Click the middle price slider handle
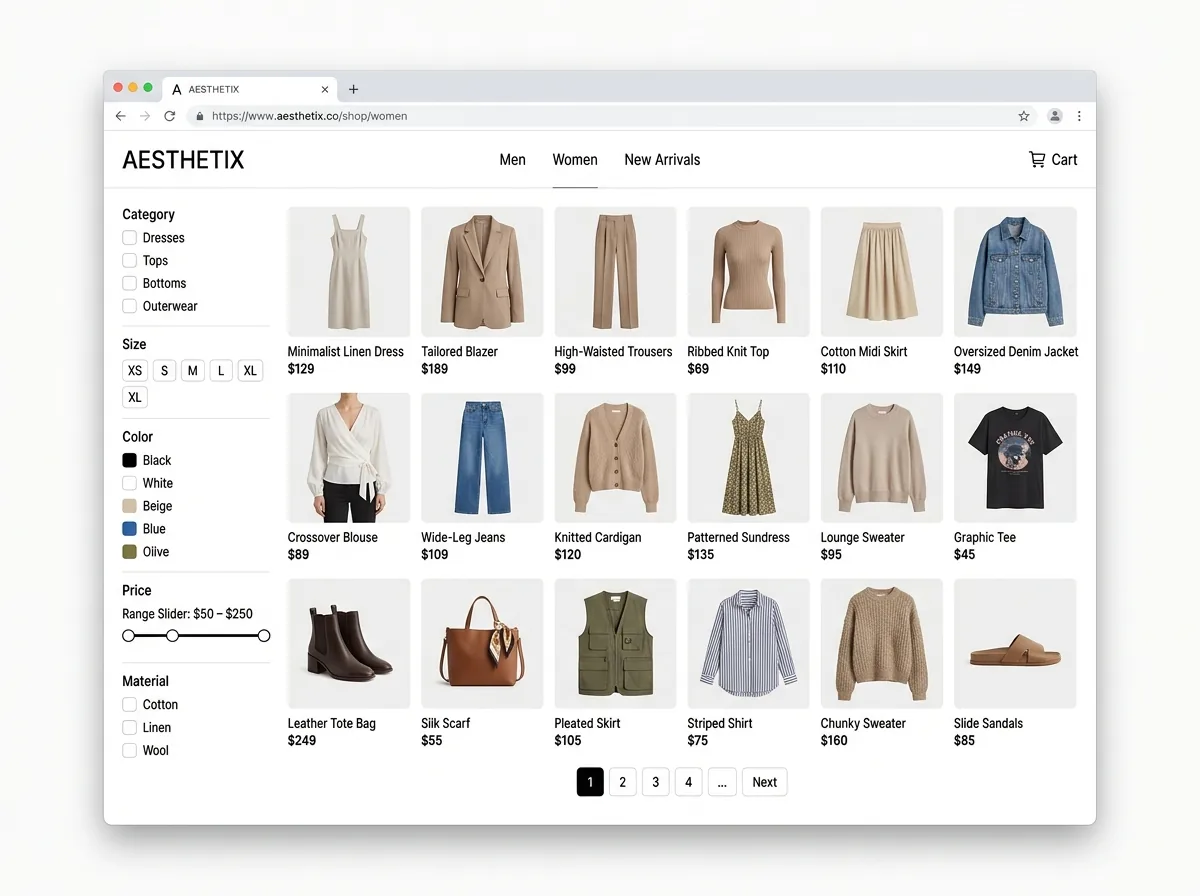 click(x=172, y=635)
